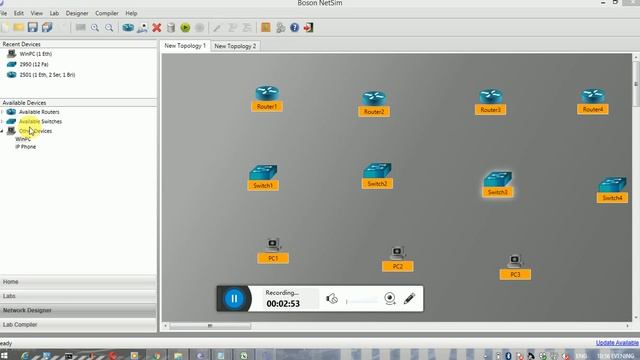Click the gears settings toolbar icon

[x=280, y=27]
